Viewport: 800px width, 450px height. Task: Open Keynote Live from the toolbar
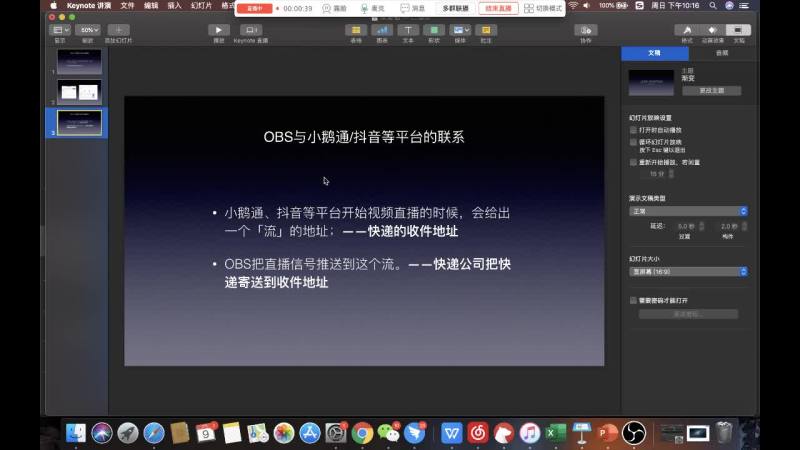coord(251,30)
